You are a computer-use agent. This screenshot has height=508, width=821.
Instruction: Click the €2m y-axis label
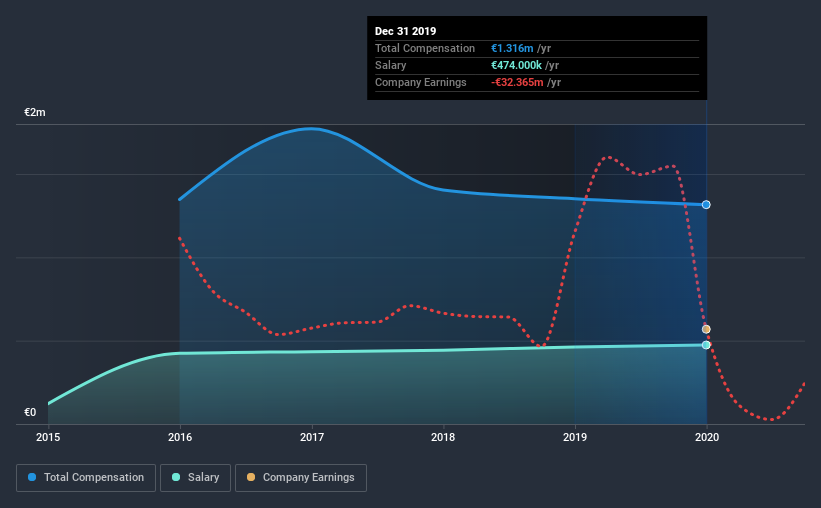[x=35, y=112]
